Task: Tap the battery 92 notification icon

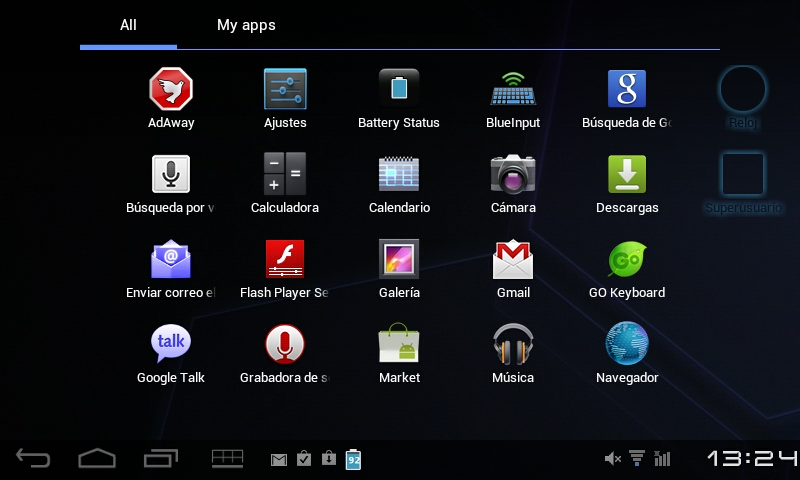Action: tap(354, 459)
